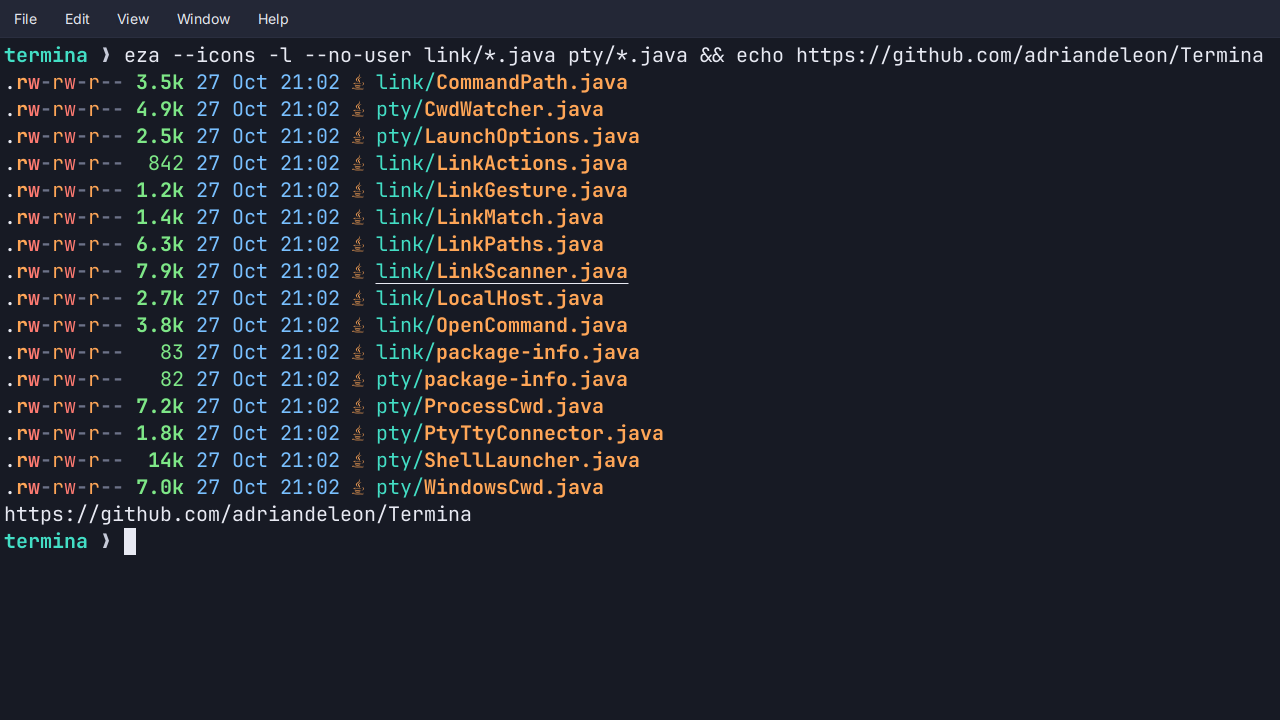1280x720 pixels.
Task: Click the GitHub URL in the echo command
Action: (x=1030, y=55)
